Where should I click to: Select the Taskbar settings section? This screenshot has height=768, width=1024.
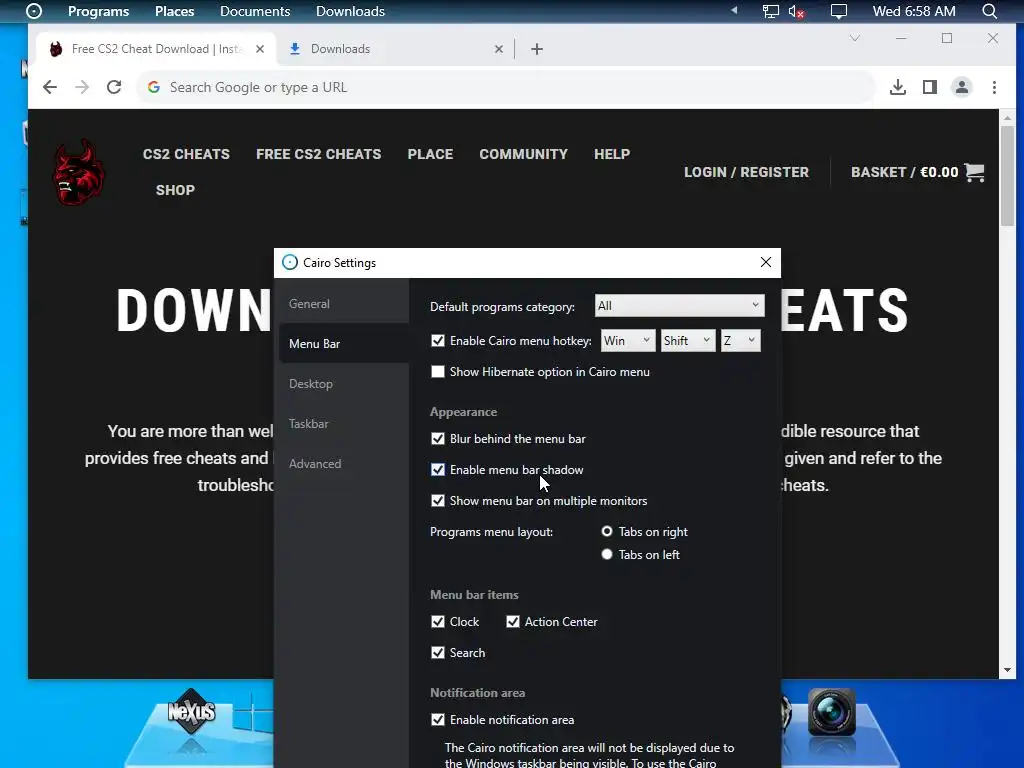tap(344, 424)
